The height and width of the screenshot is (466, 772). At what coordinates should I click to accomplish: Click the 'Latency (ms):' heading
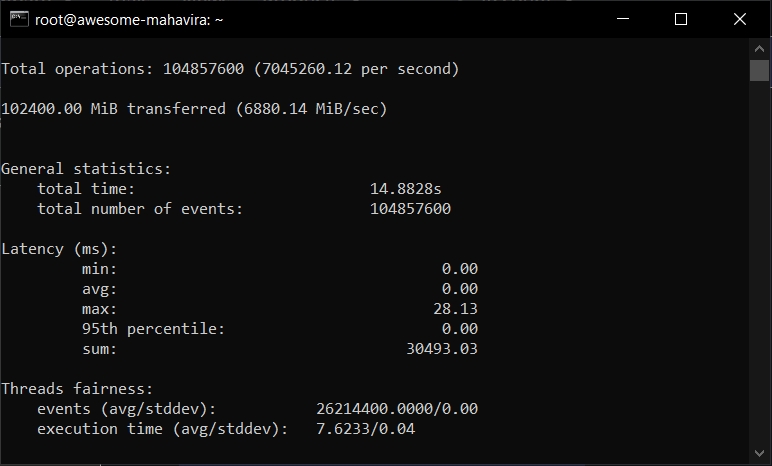59,249
